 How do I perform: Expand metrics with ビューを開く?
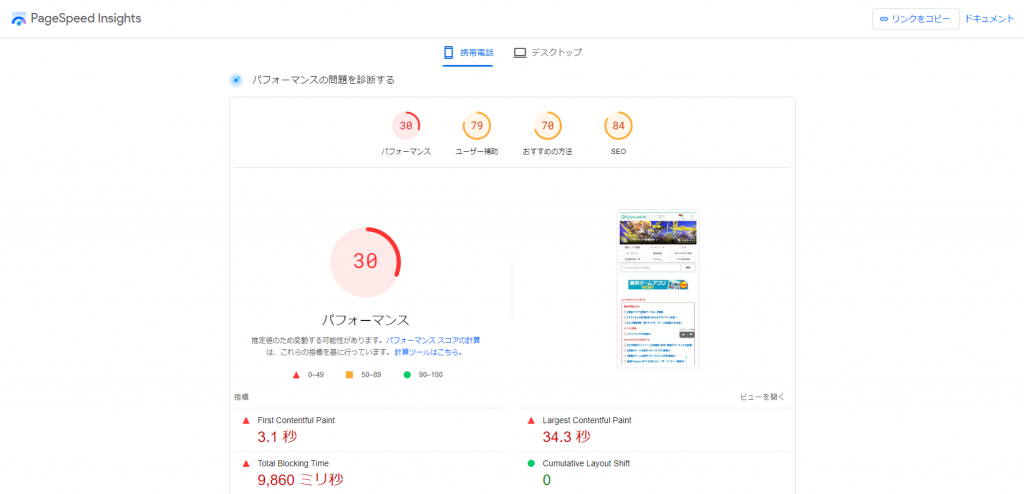click(762, 397)
